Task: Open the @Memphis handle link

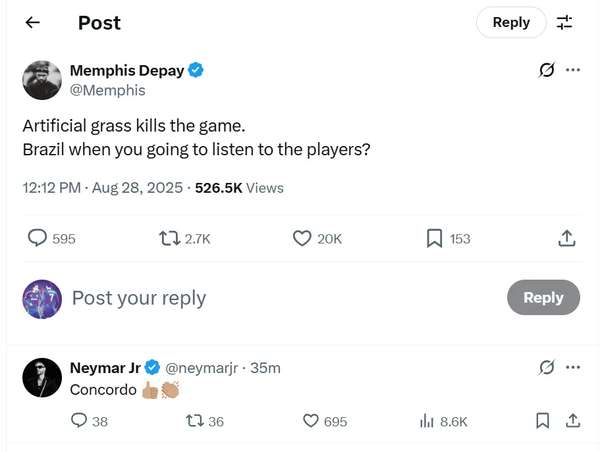Action: [x=107, y=90]
